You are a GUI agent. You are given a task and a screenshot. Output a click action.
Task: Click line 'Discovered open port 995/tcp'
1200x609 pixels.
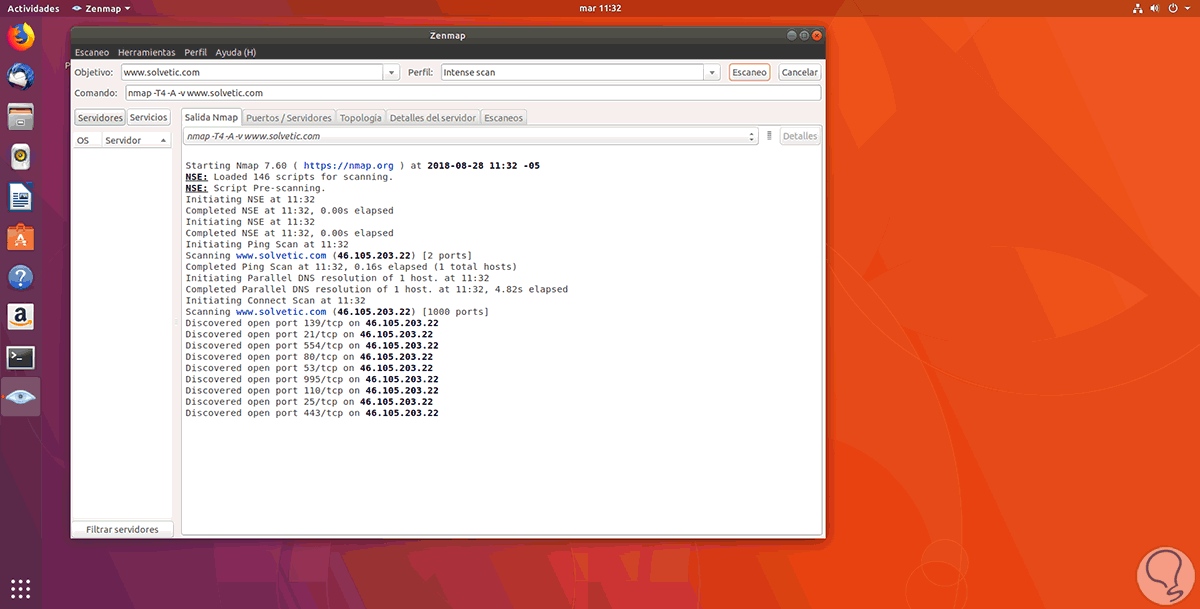click(312, 379)
